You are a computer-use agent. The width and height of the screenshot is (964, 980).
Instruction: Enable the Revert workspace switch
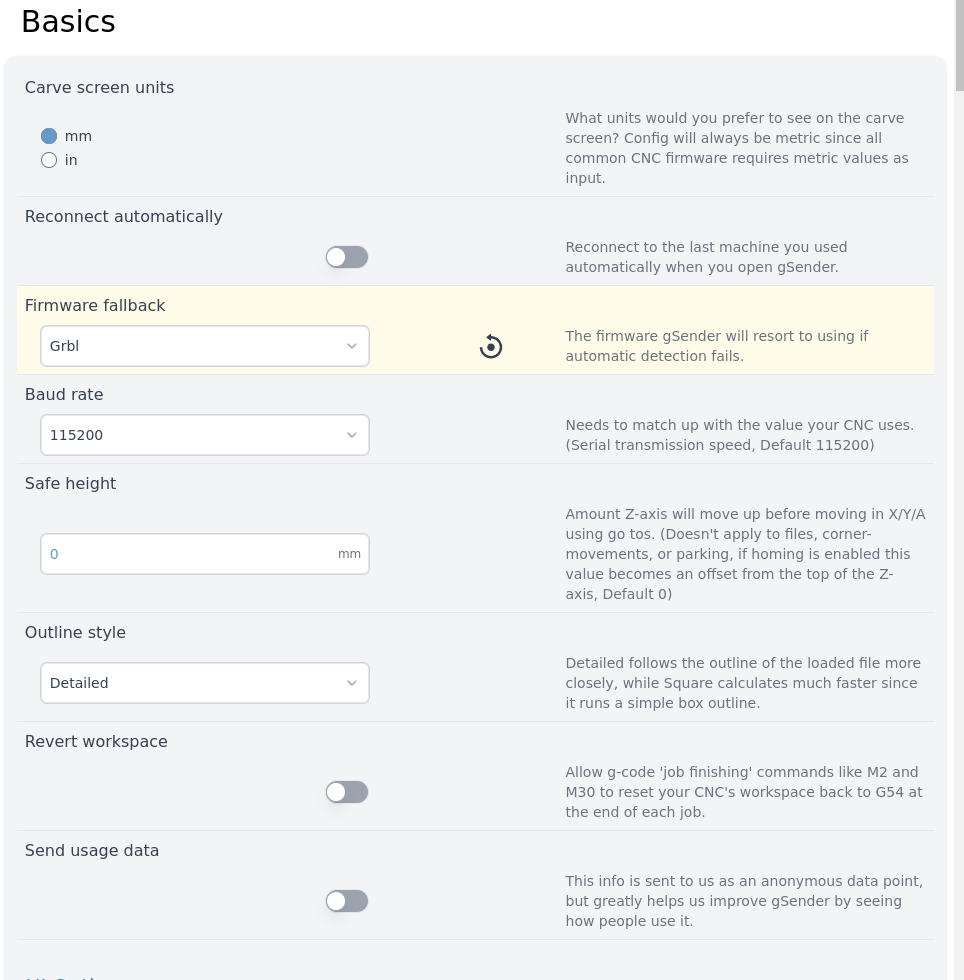point(347,792)
